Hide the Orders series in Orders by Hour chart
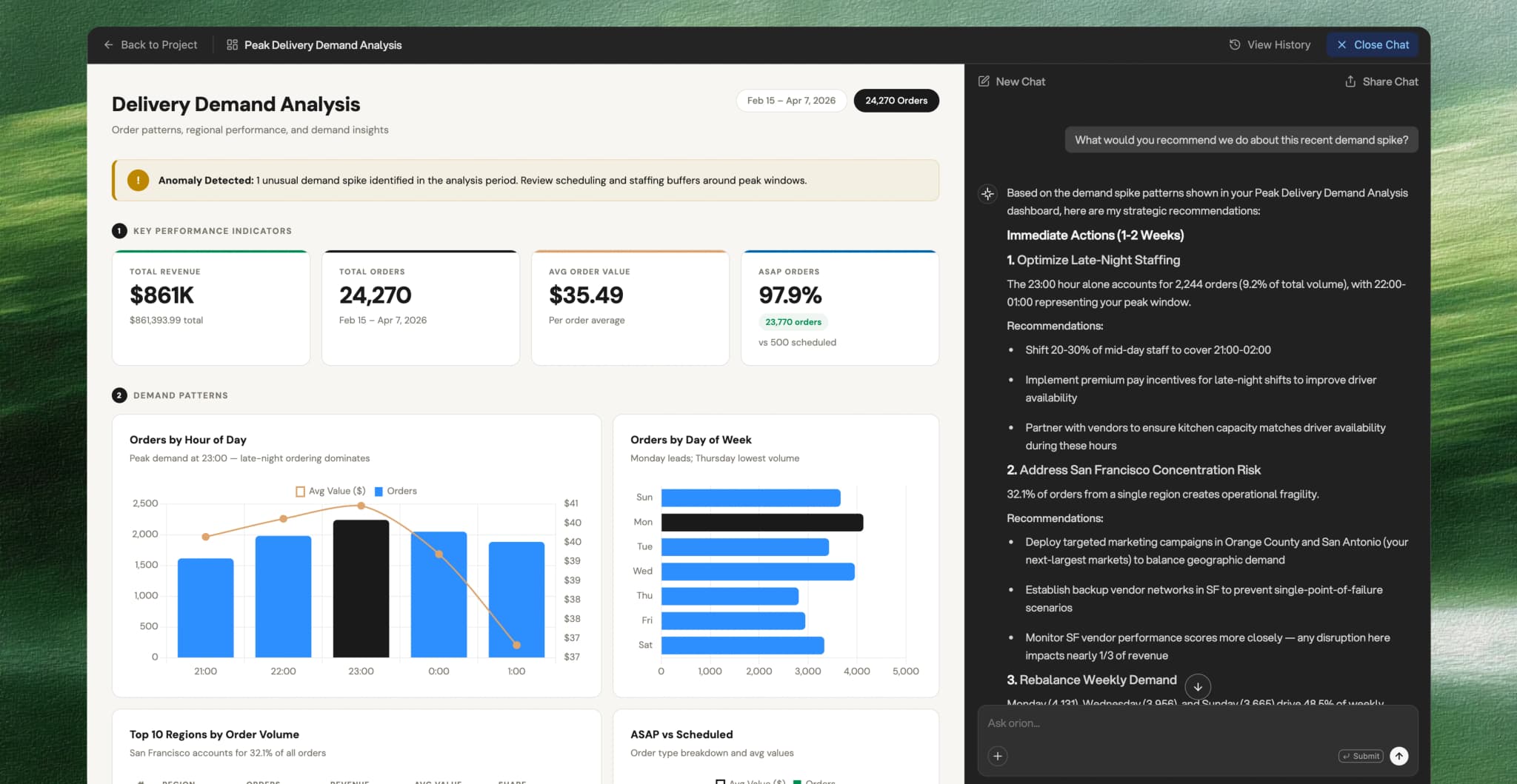 396,491
